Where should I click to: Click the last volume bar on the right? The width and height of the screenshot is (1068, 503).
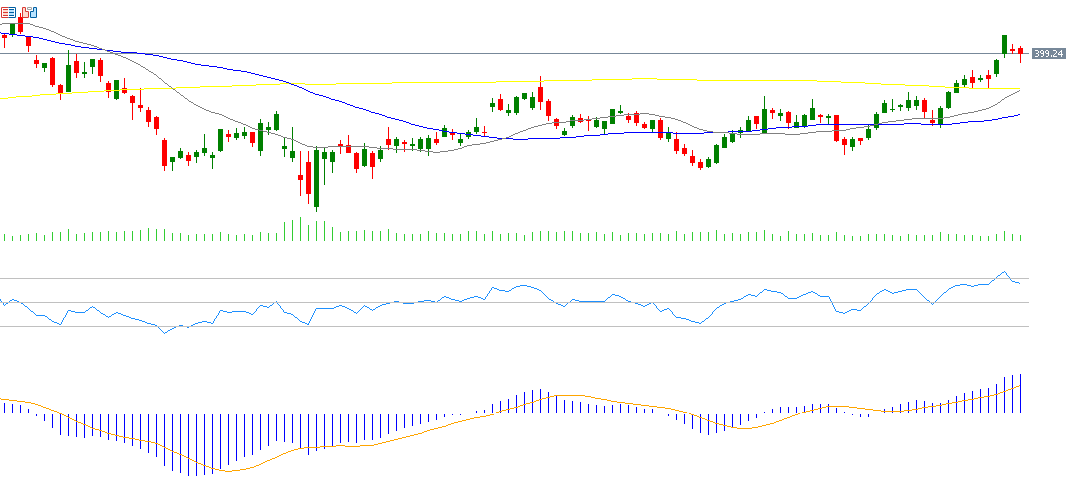pyautogui.click(x=1020, y=237)
